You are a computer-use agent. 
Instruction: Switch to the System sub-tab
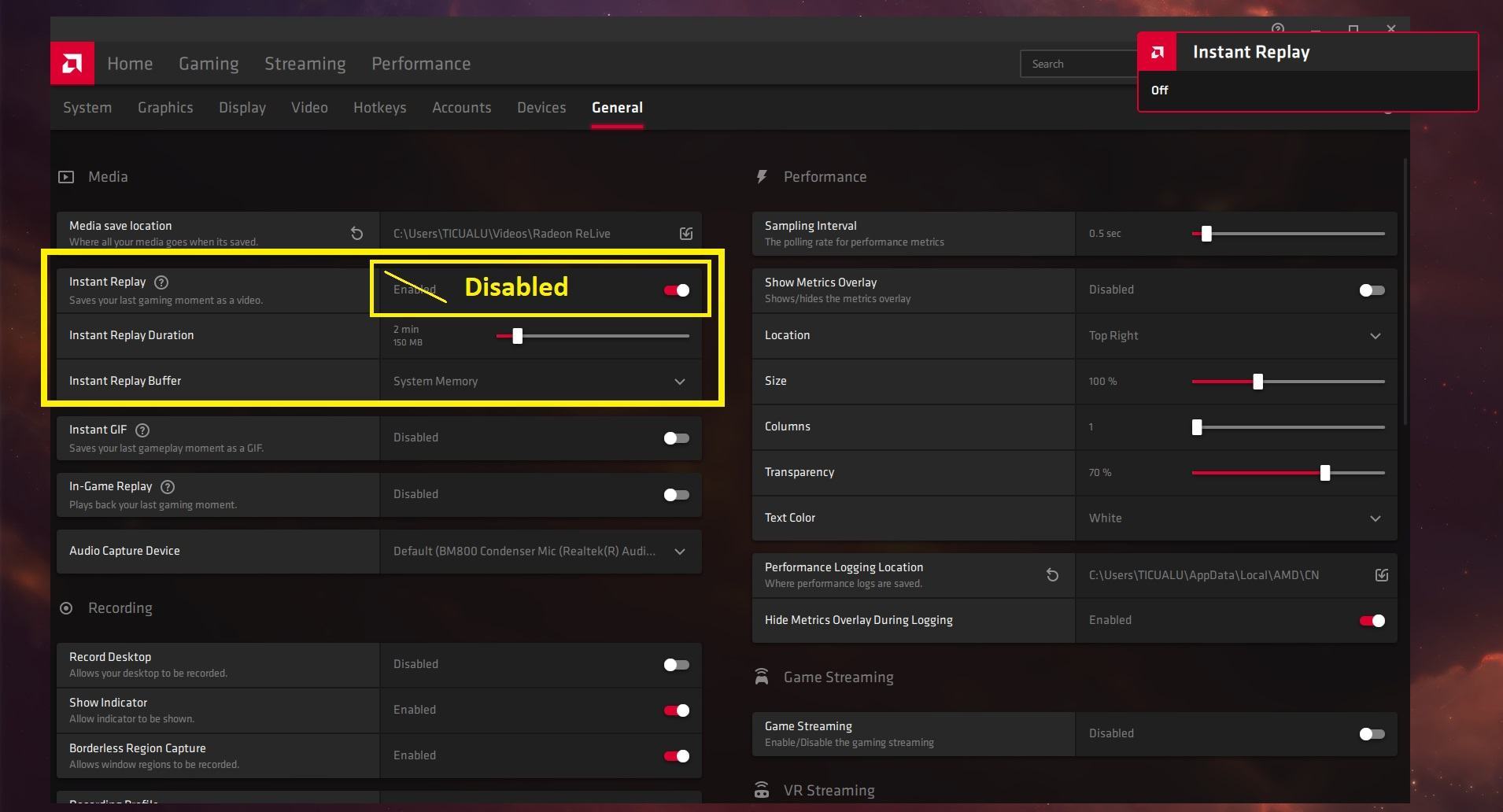coord(87,108)
